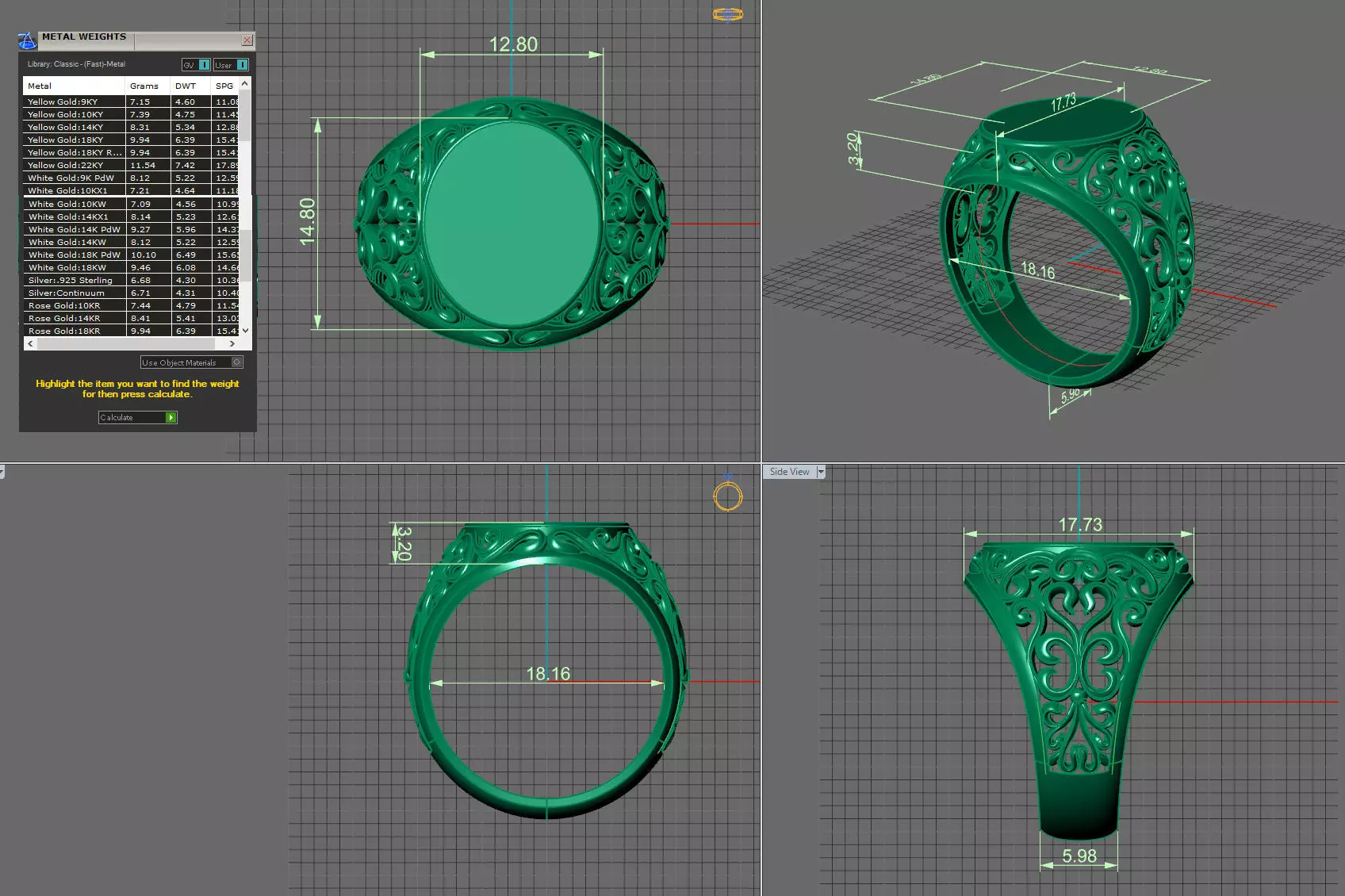1345x896 pixels.
Task: Toggle the User library switch
Action: 242,65
